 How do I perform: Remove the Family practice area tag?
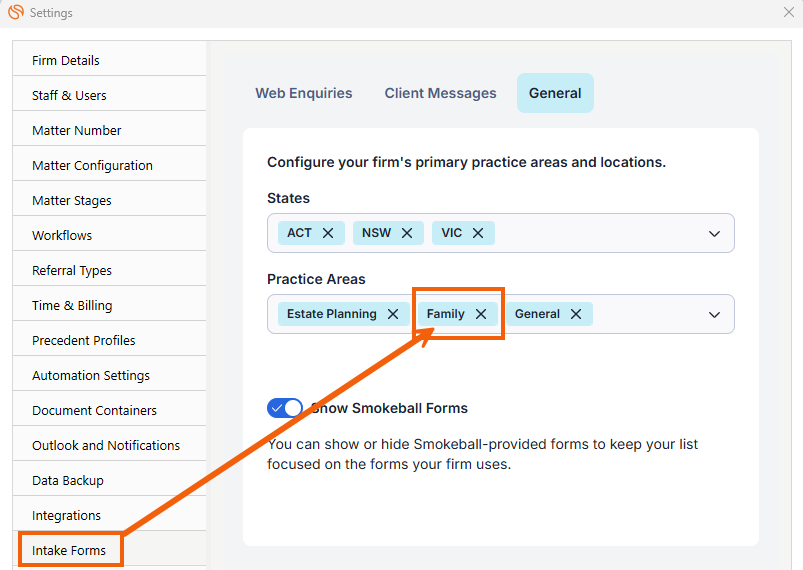pyautogui.click(x=481, y=314)
